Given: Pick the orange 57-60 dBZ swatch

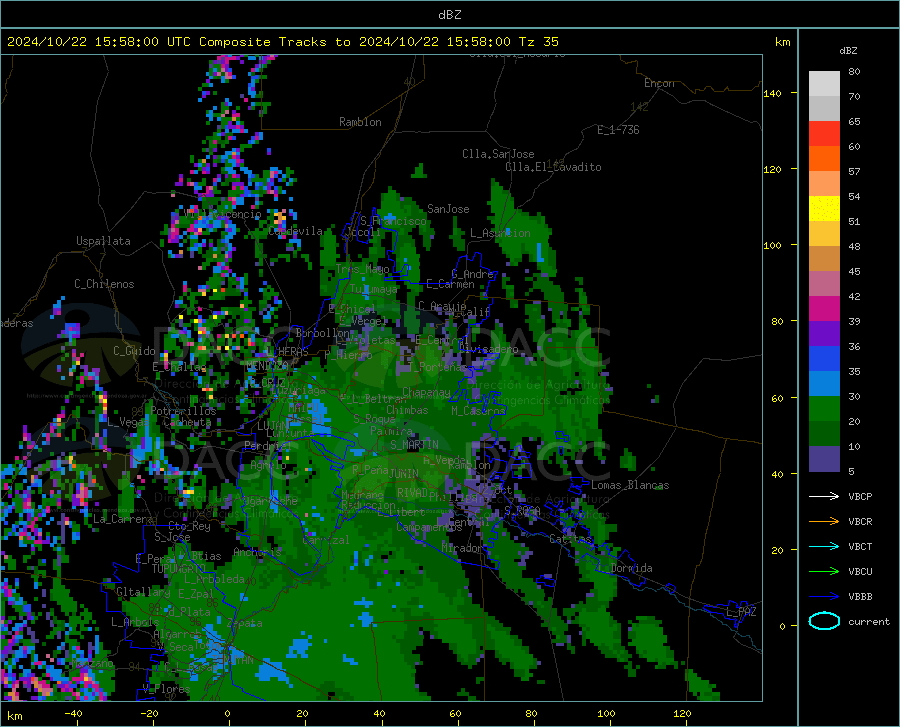Looking at the screenshot, I should pyautogui.click(x=824, y=159).
